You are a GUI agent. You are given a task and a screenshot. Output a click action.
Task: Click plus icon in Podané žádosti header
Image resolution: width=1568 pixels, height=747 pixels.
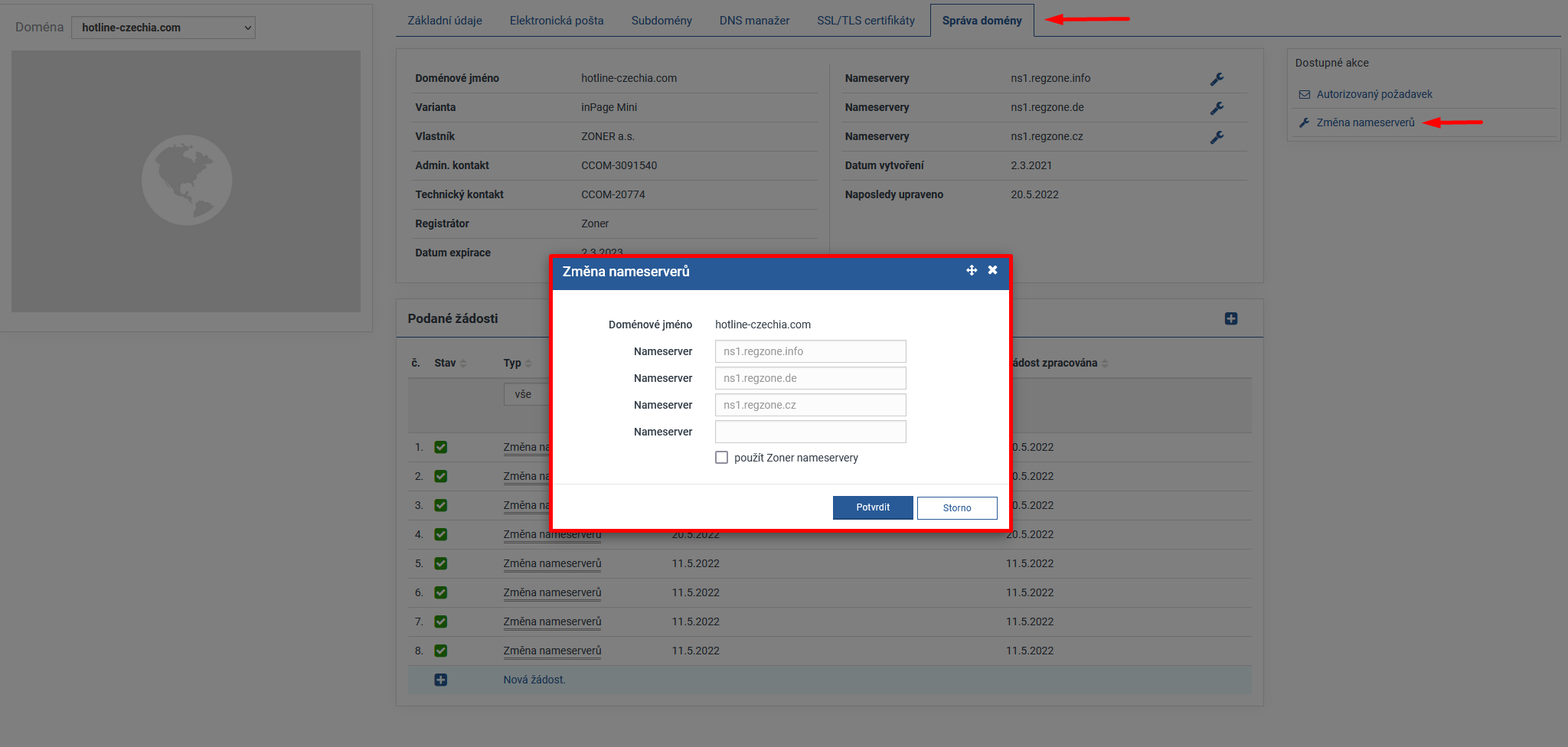click(x=1231, y=318)
